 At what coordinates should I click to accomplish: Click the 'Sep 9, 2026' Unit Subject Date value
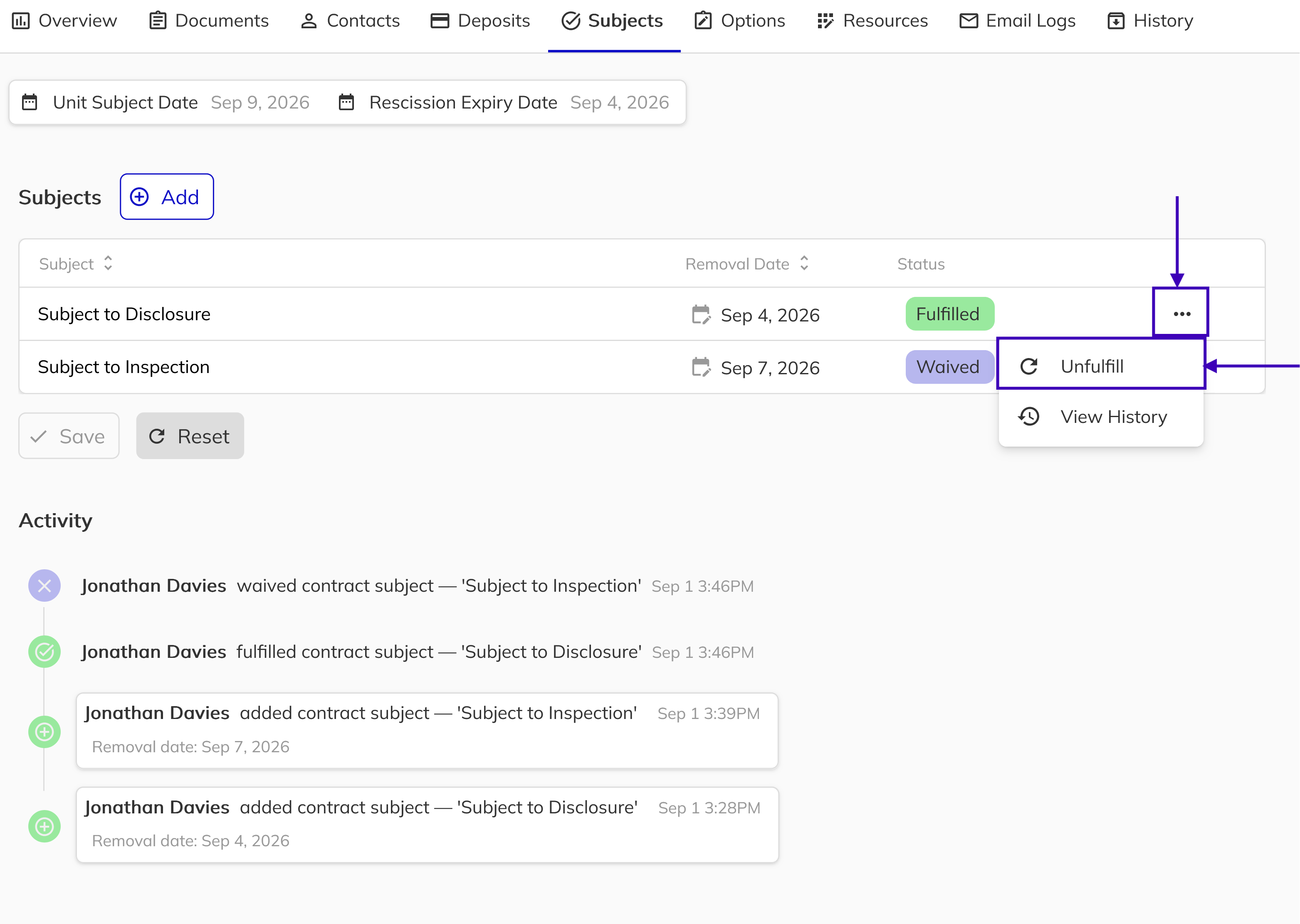tap(260, 102)
